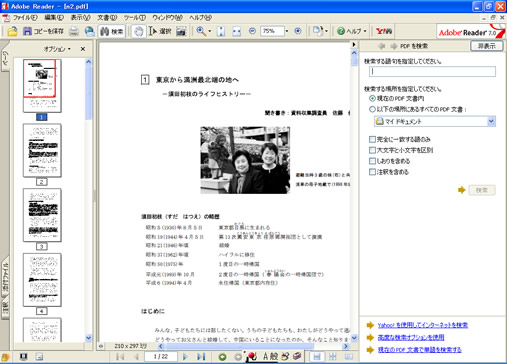
Task: Go to first page button
Action: click(120, 357)
